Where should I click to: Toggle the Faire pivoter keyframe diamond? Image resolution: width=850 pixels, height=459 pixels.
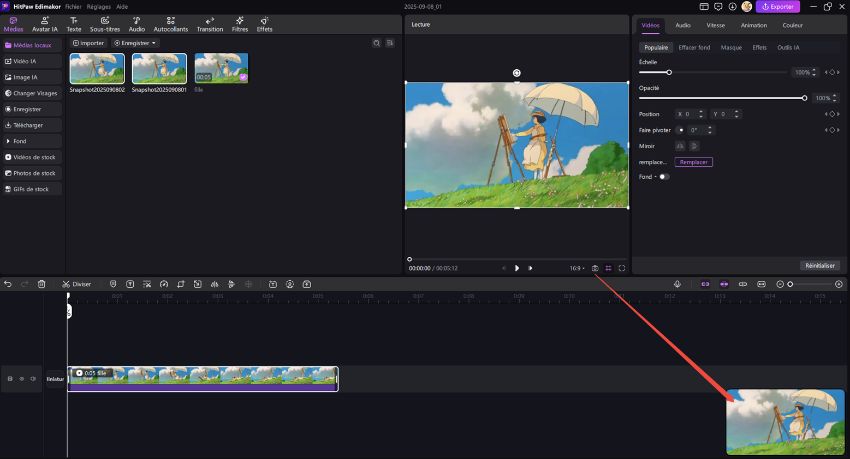tap(832, 130)
